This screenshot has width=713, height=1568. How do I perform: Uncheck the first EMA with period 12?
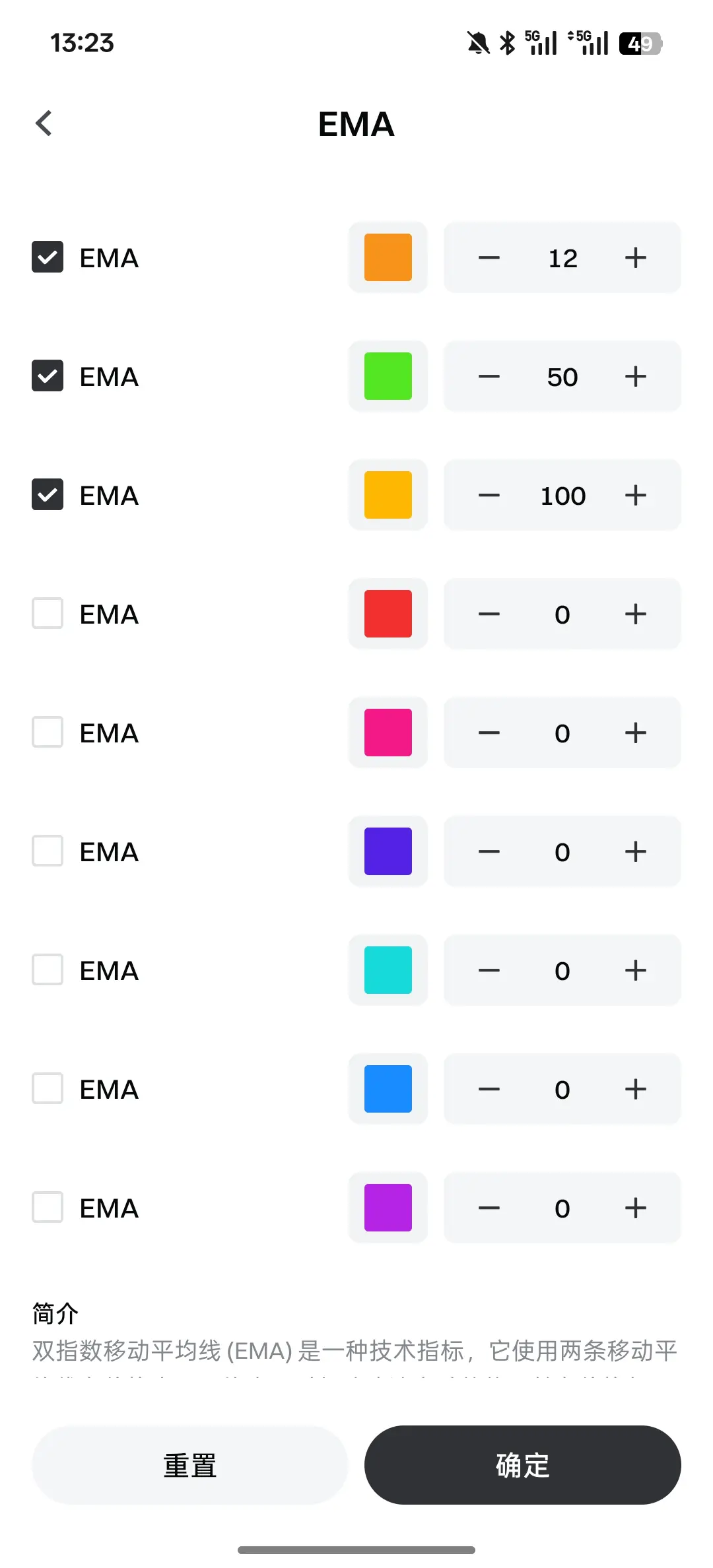[48, 257]
